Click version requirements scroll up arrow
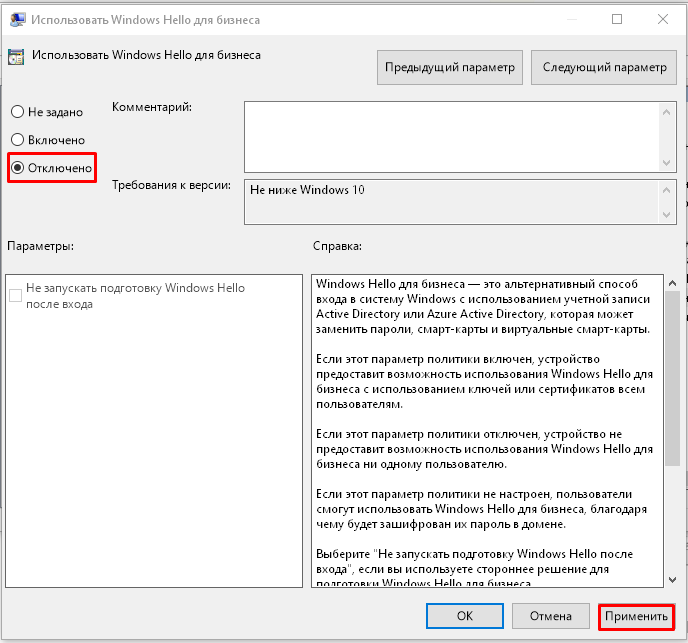This screenshot has width=688, height=643. pos(666,190)
